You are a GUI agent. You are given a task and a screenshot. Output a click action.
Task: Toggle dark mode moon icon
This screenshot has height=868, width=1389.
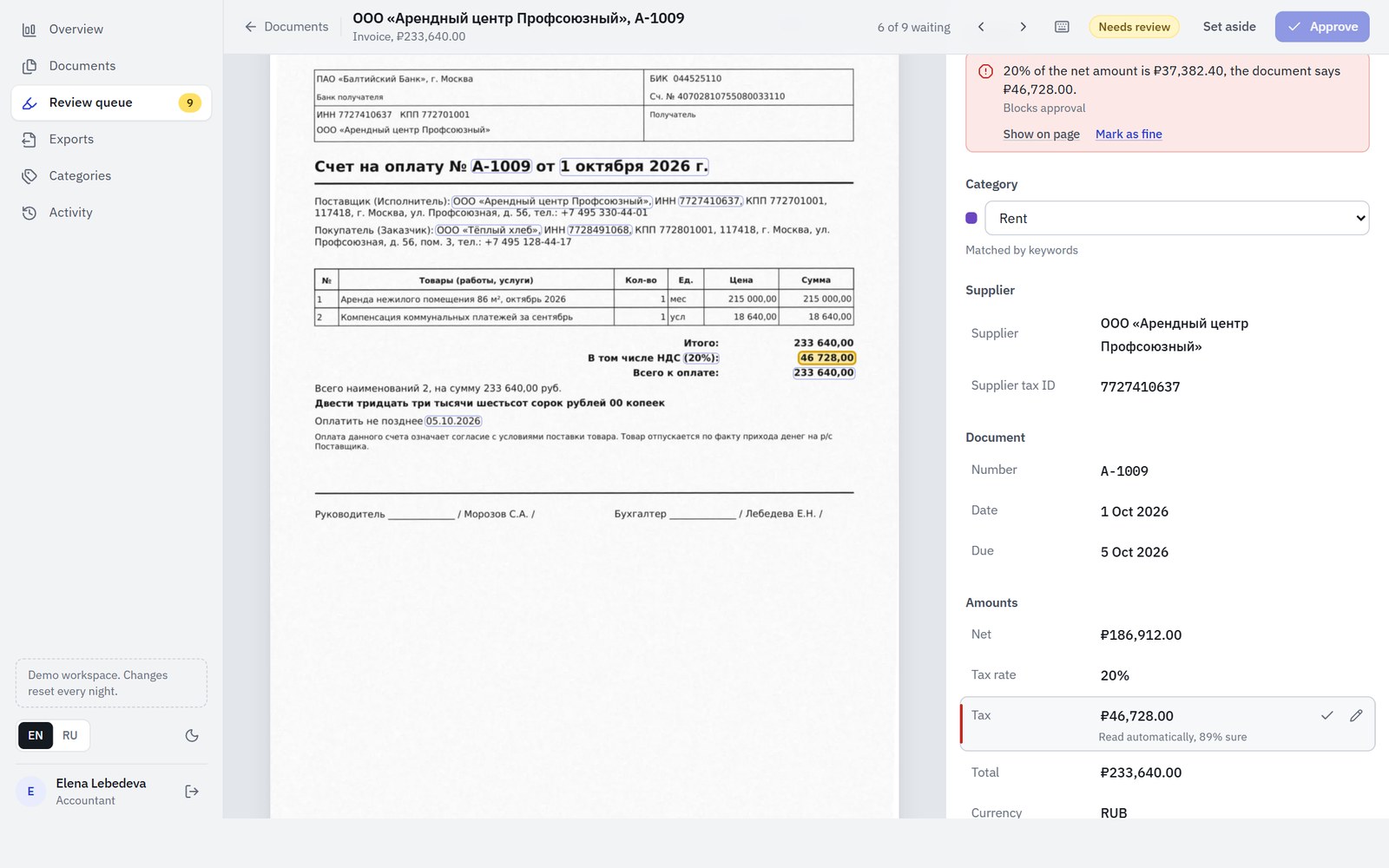point(192,736)
